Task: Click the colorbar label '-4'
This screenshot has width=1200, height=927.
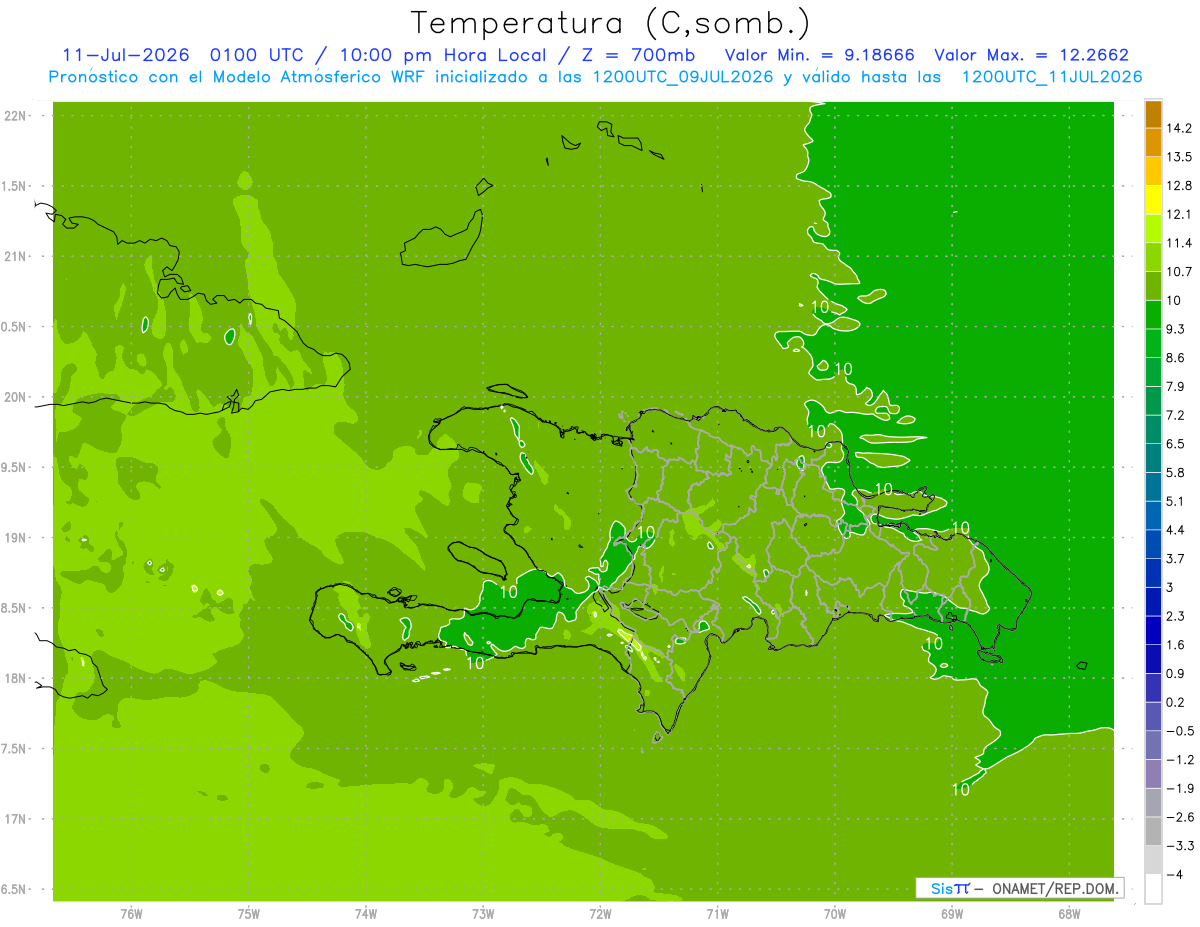Action: tap(1175, 874)
